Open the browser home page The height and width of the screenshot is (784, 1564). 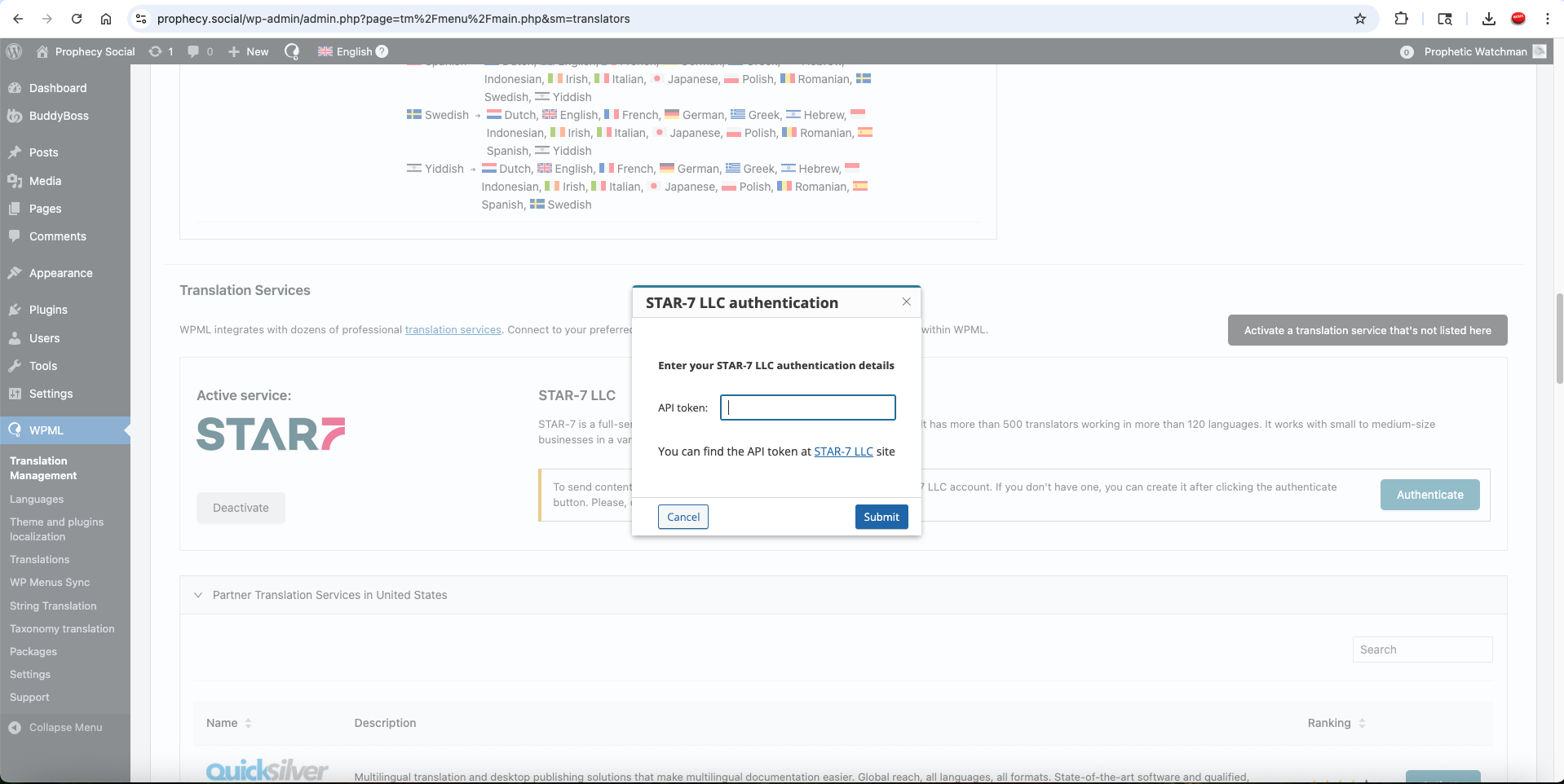tap(106, 19)
